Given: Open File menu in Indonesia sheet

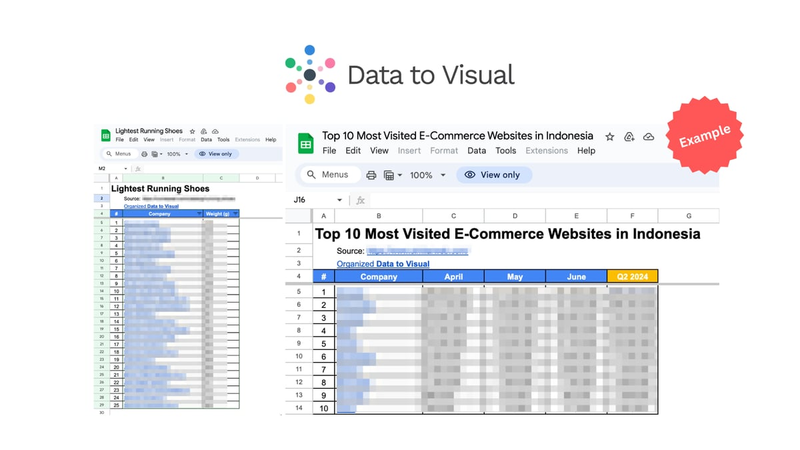Looking at the screenshot, I should tap(329, 151).
